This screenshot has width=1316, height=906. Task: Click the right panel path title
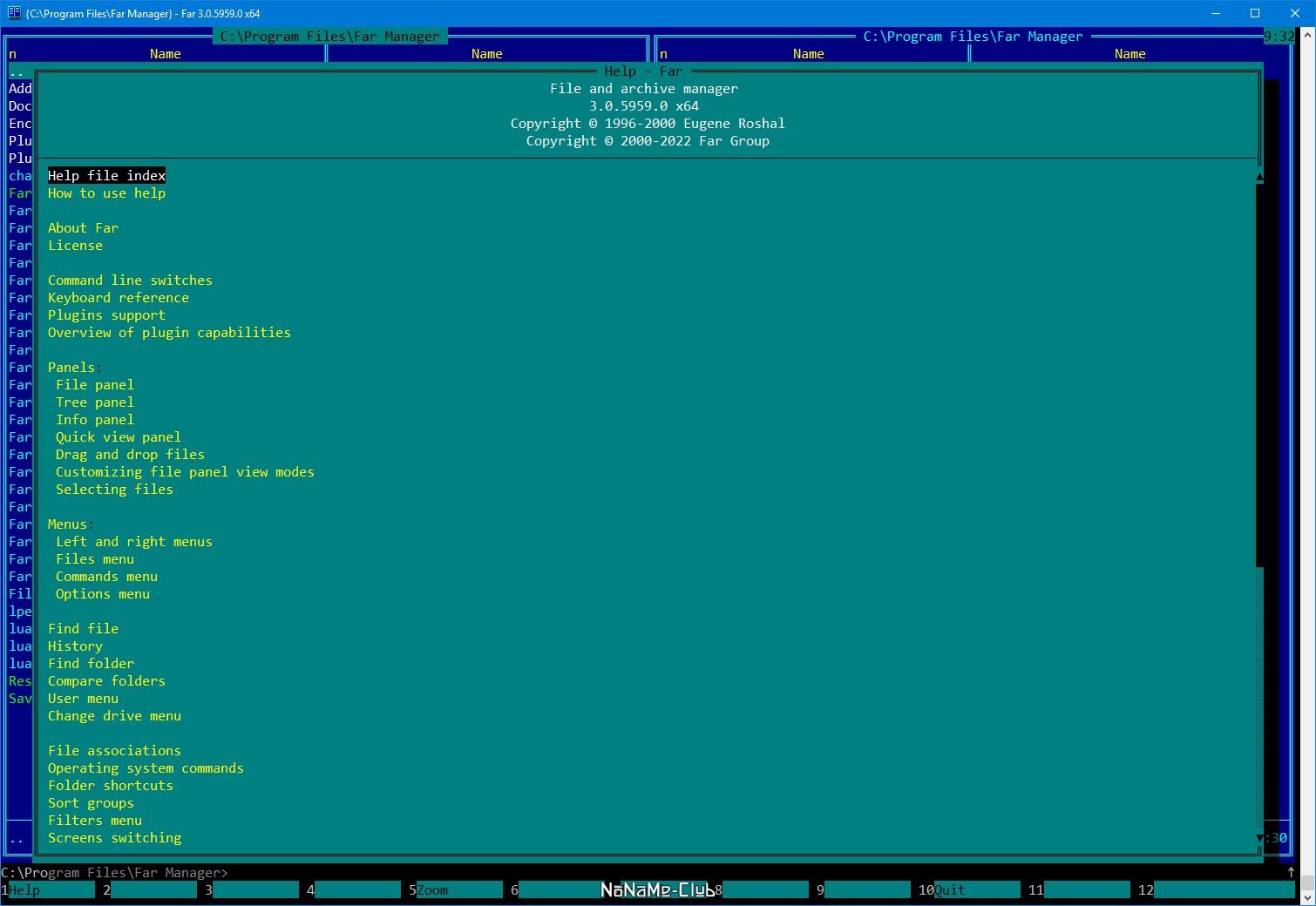click(x=973, y=37)
